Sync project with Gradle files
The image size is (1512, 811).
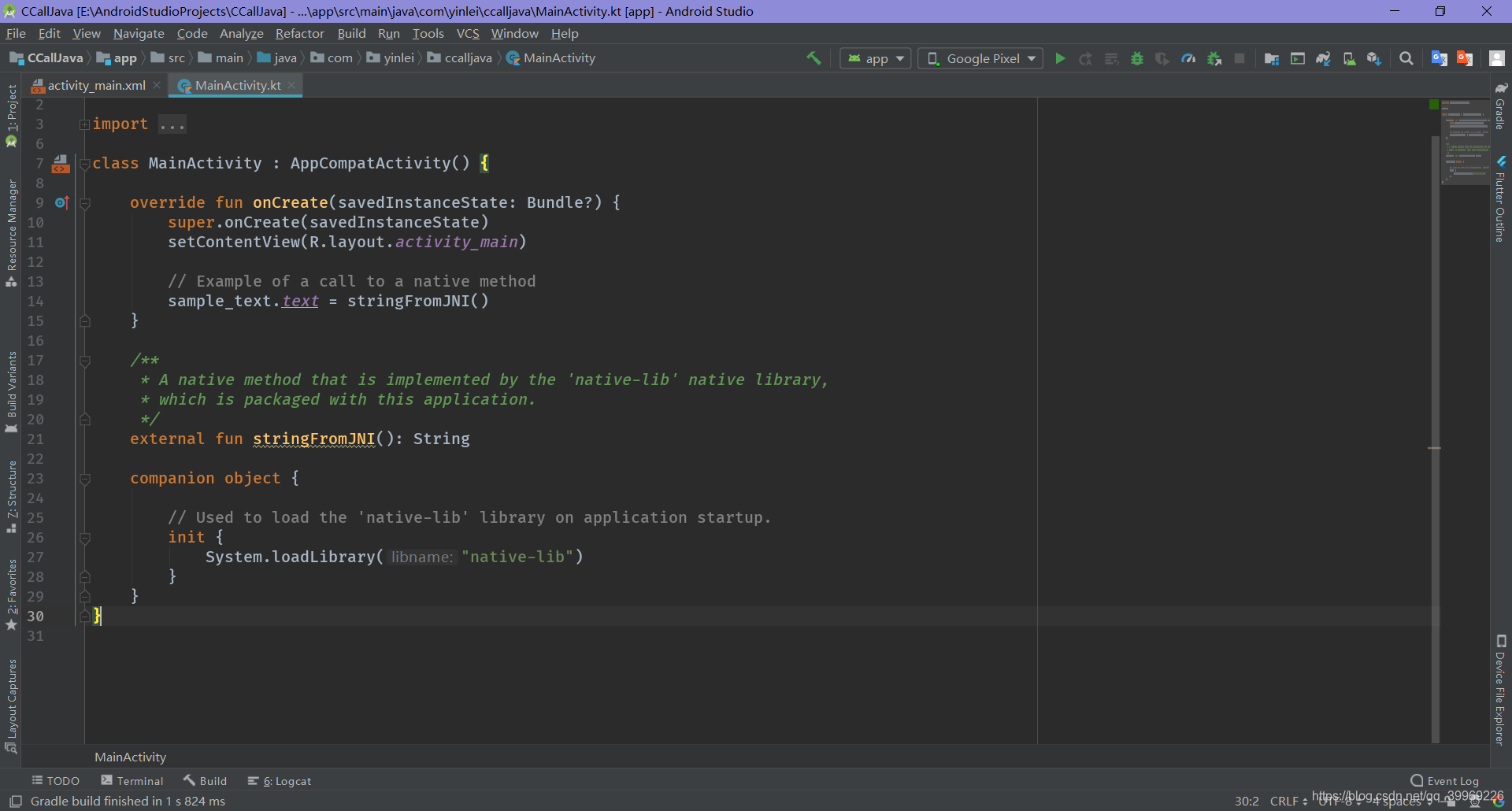point(1323,57)
